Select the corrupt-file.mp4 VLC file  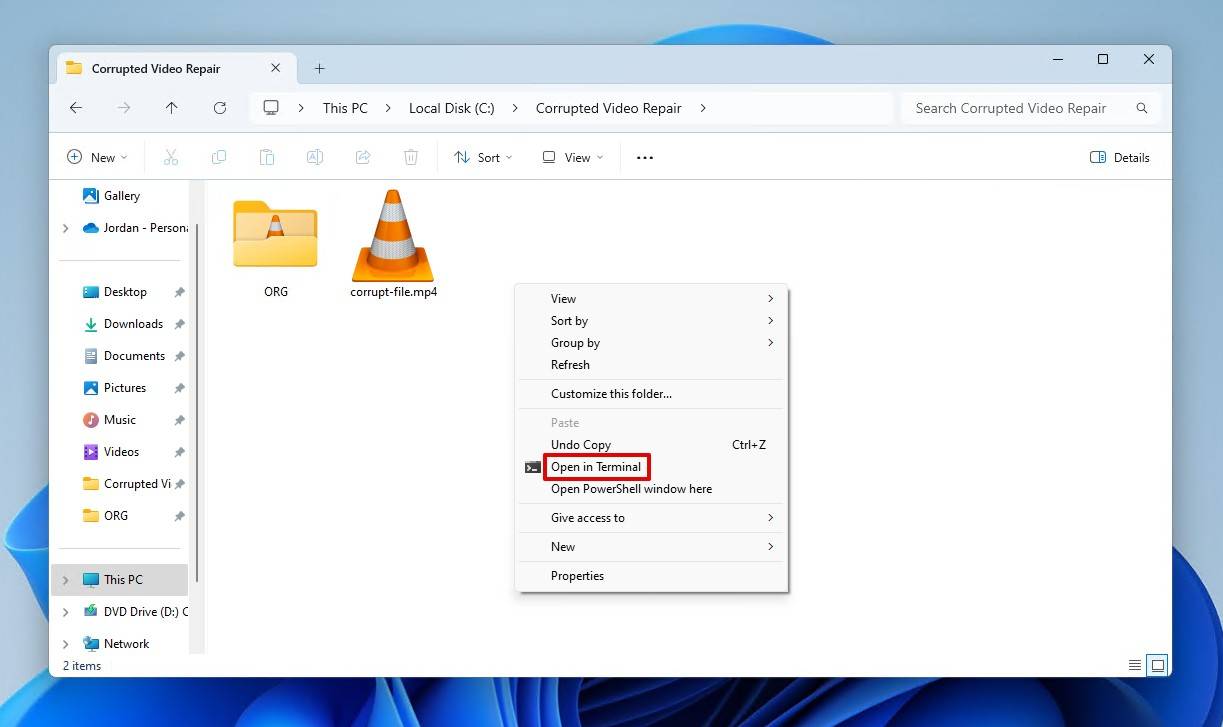point(393,243)
